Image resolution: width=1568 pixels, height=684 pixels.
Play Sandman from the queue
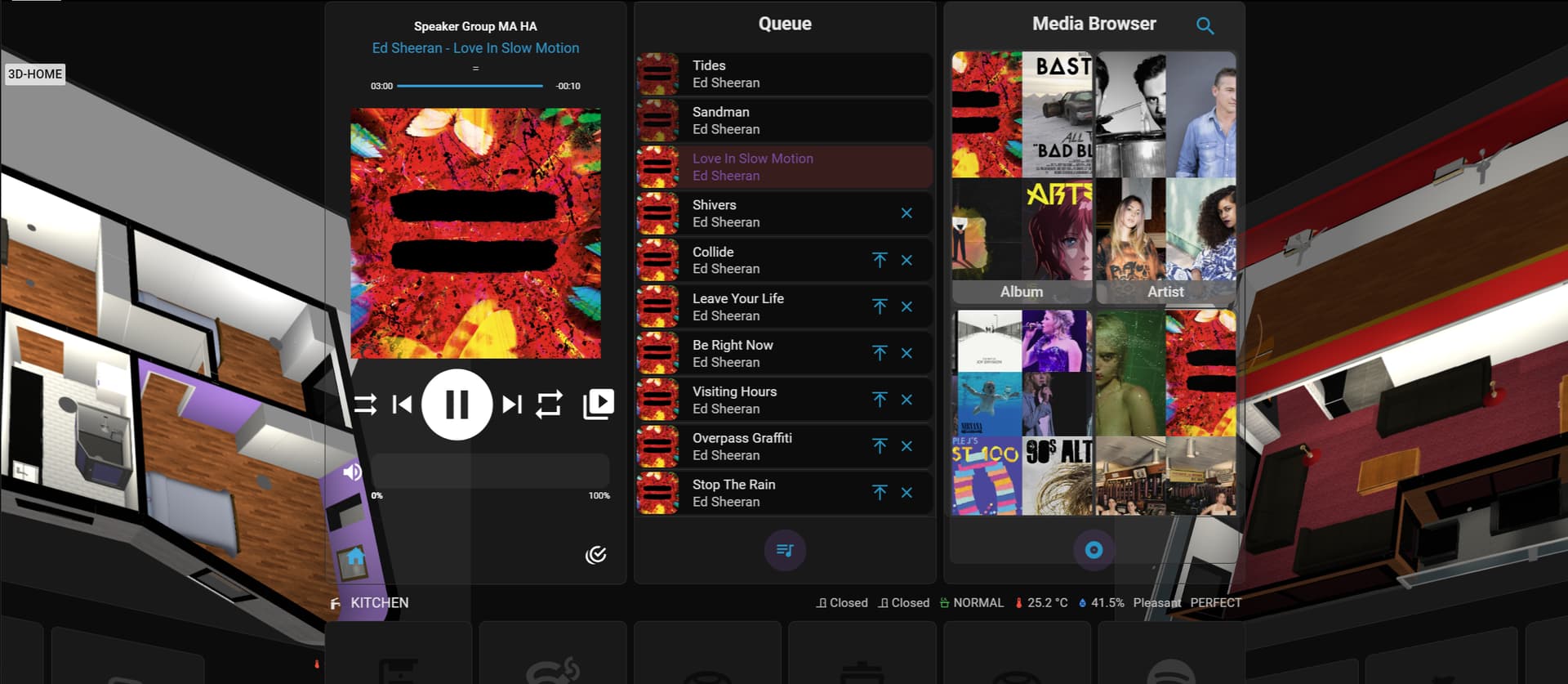(x=784, y=121)
